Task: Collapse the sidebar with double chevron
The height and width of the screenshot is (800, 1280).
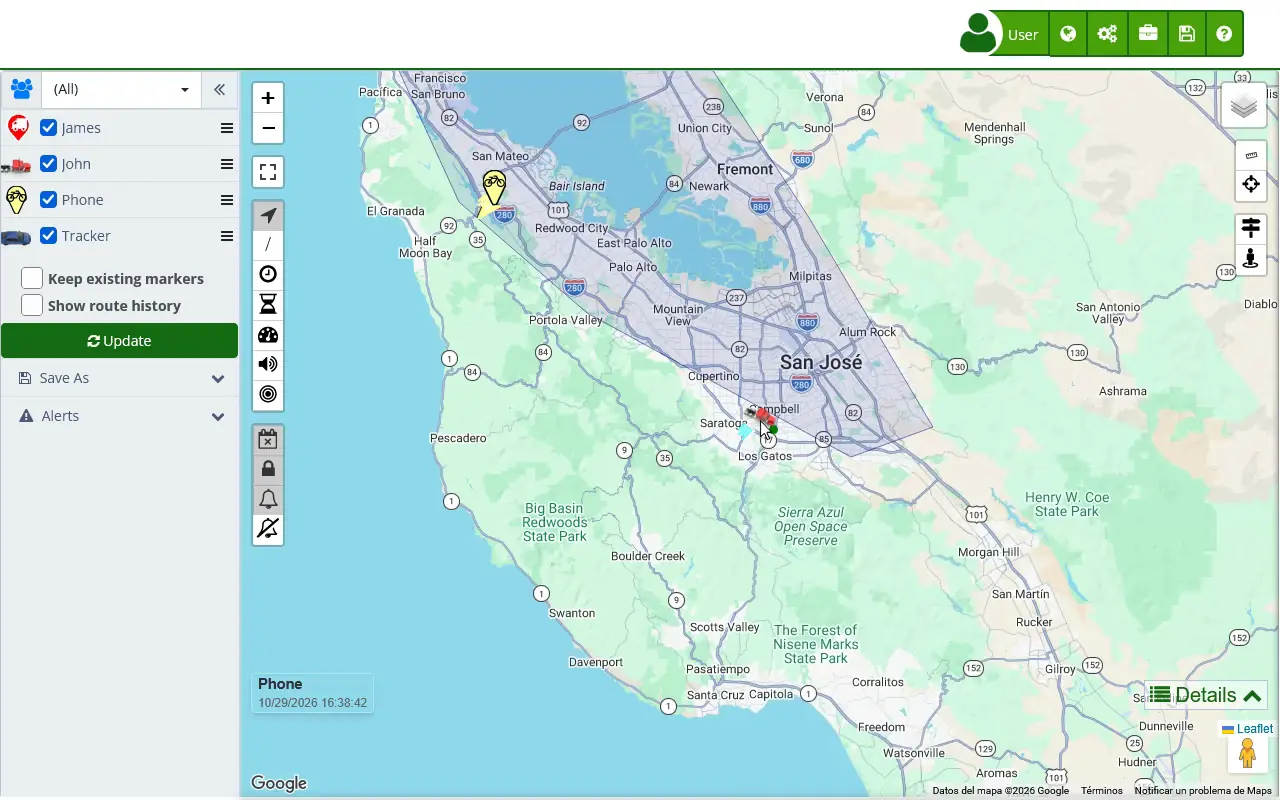Action: point(219,89)
